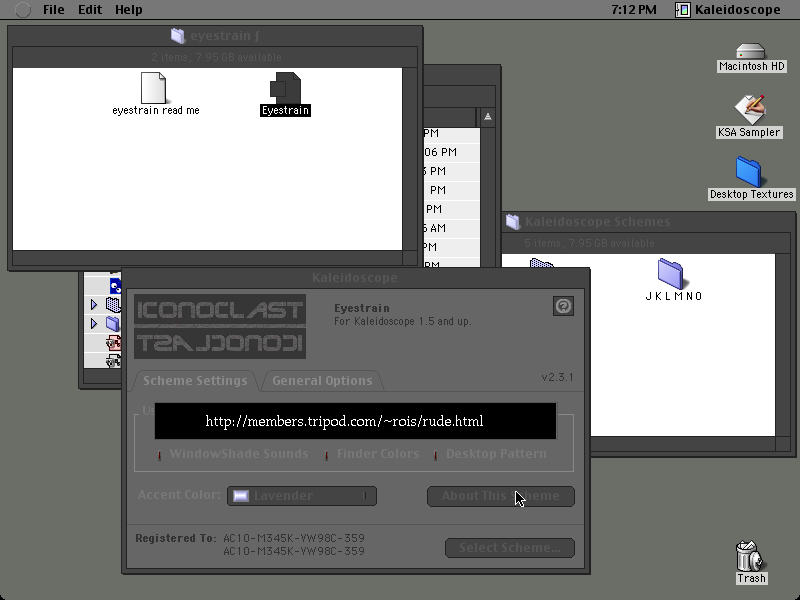The image size is (800, 600).
Task: Click the vertical scrollbar of eyestrain ƒ window
Action: 410,159
